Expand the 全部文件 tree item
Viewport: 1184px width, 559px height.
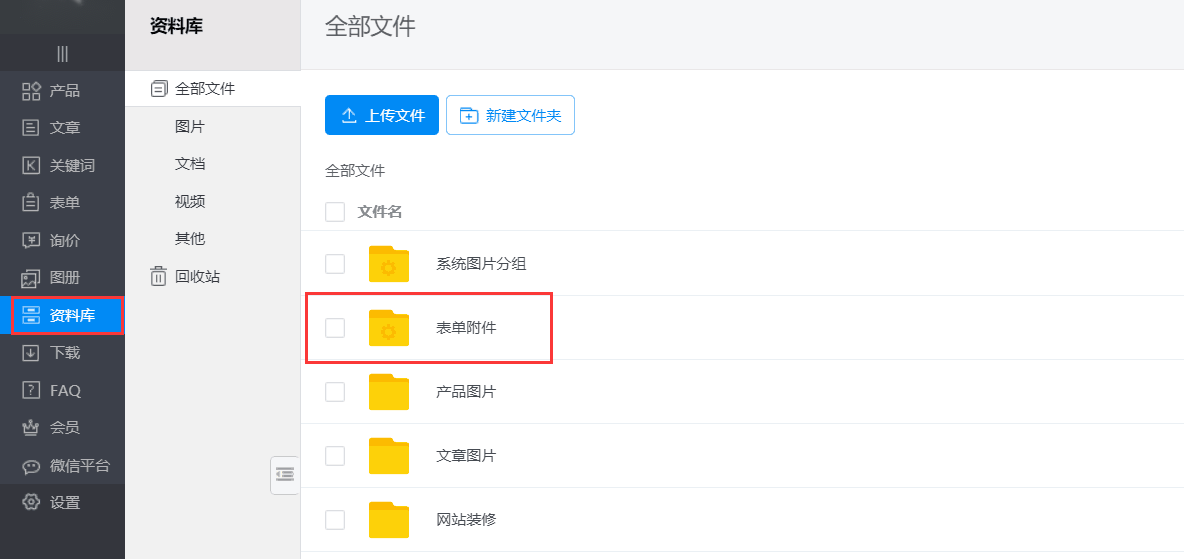pyautogui.click(x=158, y=89)
